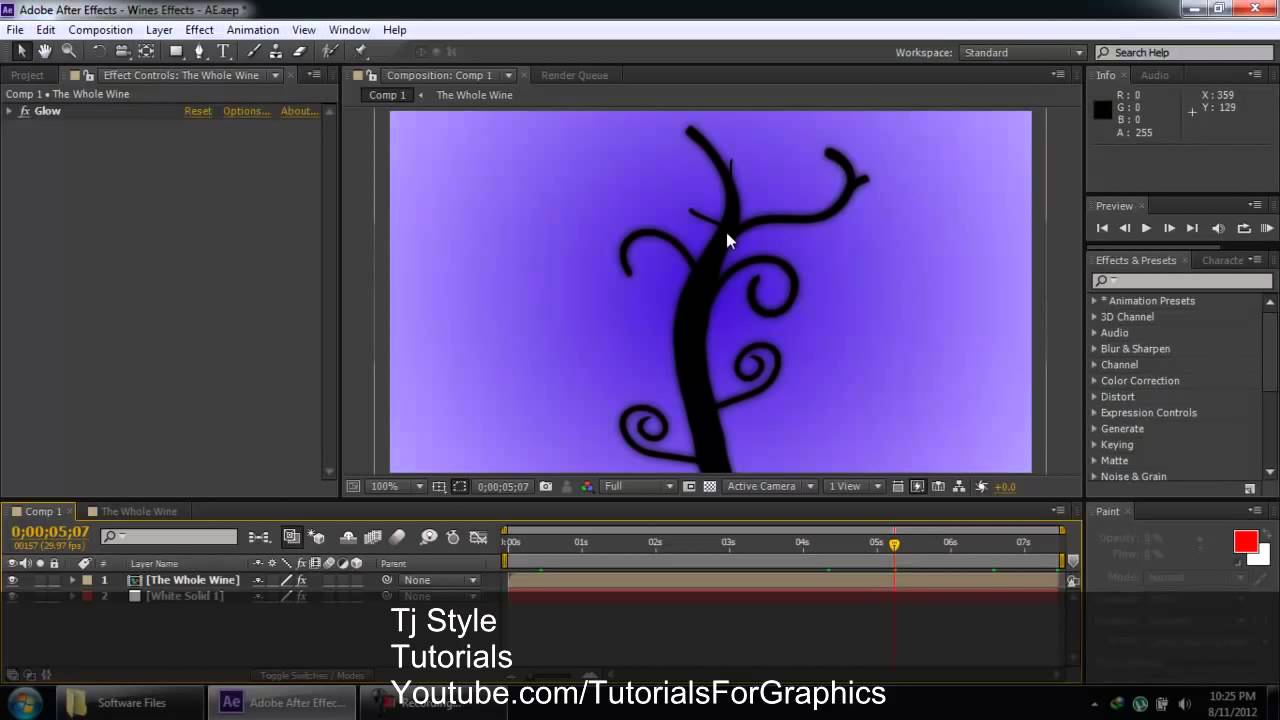Screen dimensions: 1280x720
Task: Open the Full resolution dropdown
Action: tap(639, 487)
